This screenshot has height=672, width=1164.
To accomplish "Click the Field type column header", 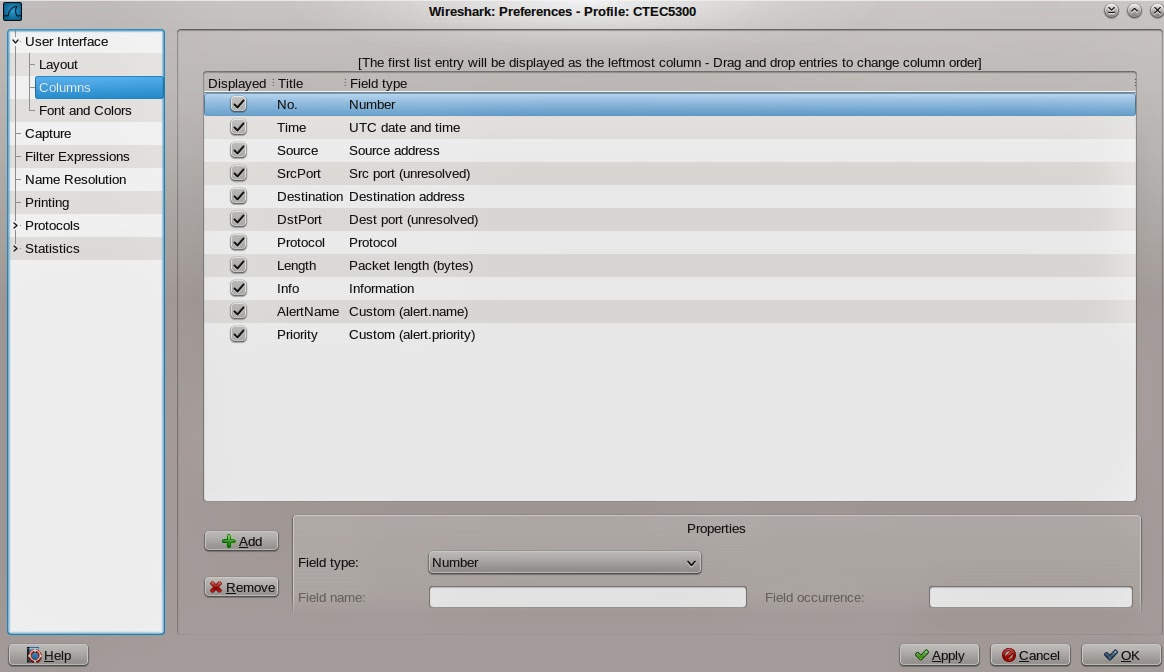I will (x=378, y=83).
